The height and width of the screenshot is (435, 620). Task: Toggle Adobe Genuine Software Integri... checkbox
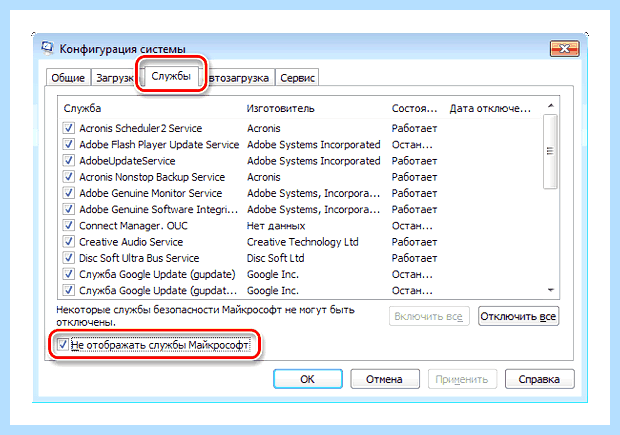tap(68, 209)
